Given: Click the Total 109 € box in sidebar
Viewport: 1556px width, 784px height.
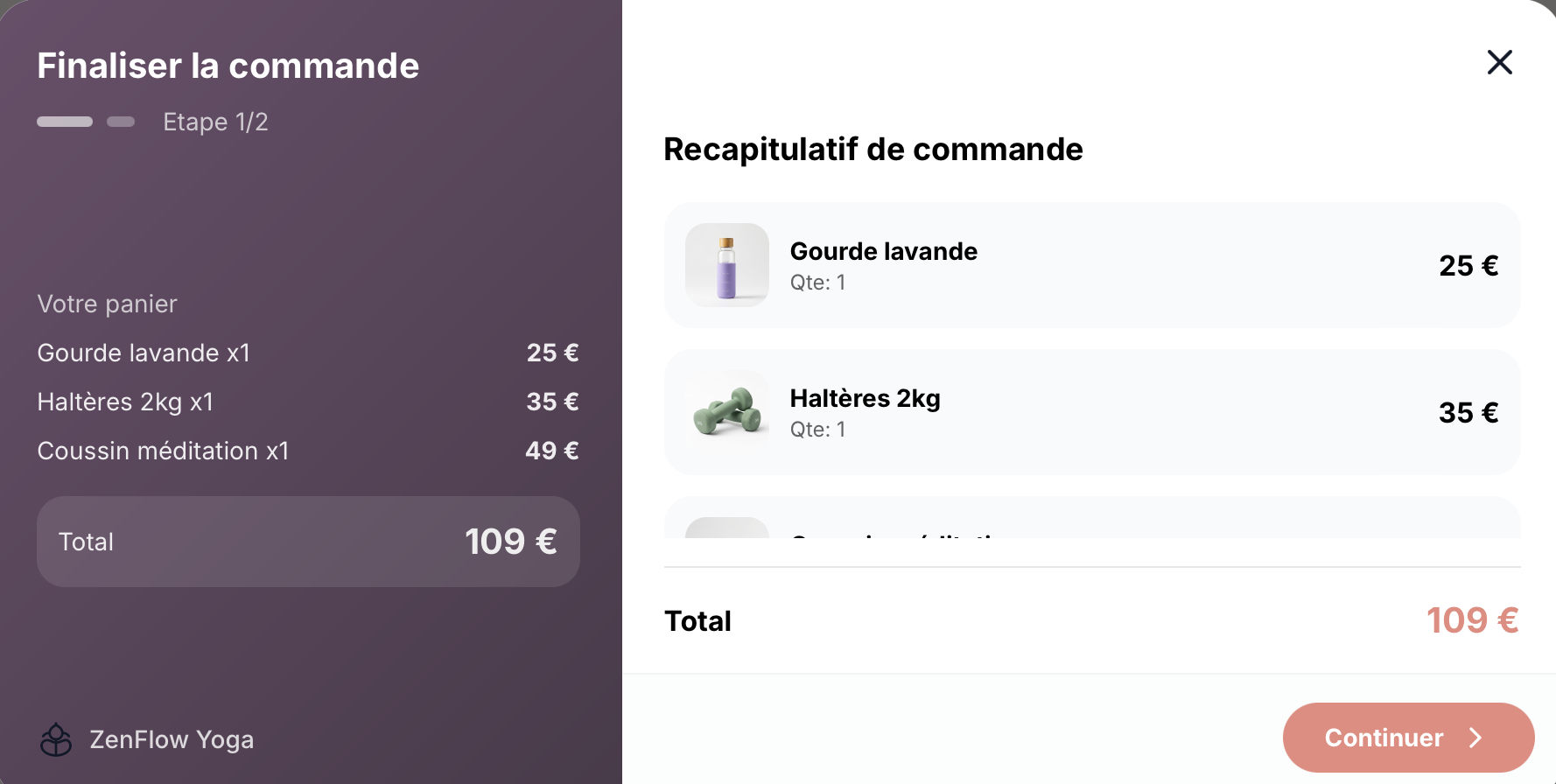Looking at the screenshot, I should click(308, 542).
